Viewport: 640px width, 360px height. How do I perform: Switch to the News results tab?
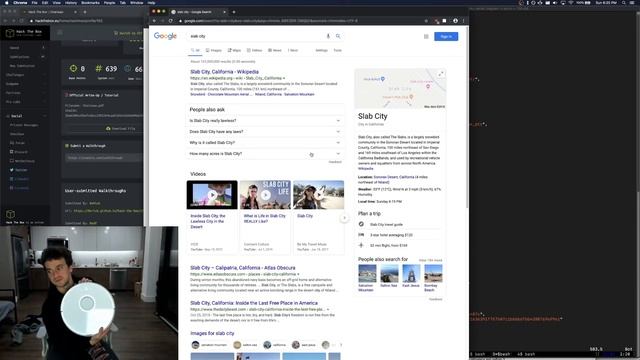[275, 50]
